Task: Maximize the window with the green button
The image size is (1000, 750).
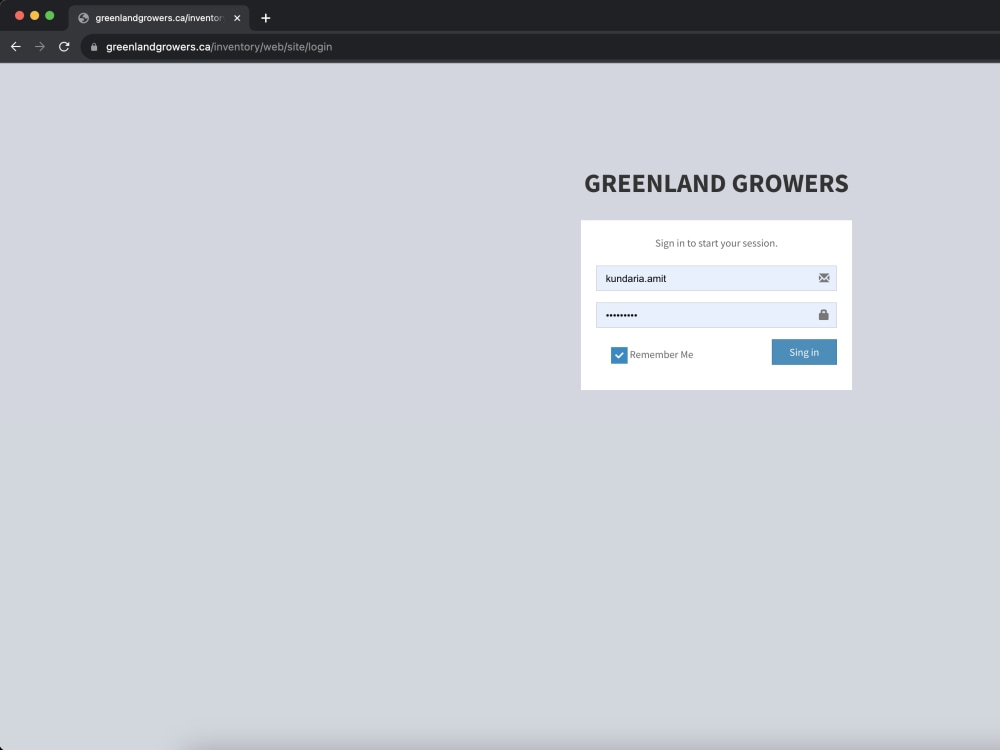Action: pos(50,15)
